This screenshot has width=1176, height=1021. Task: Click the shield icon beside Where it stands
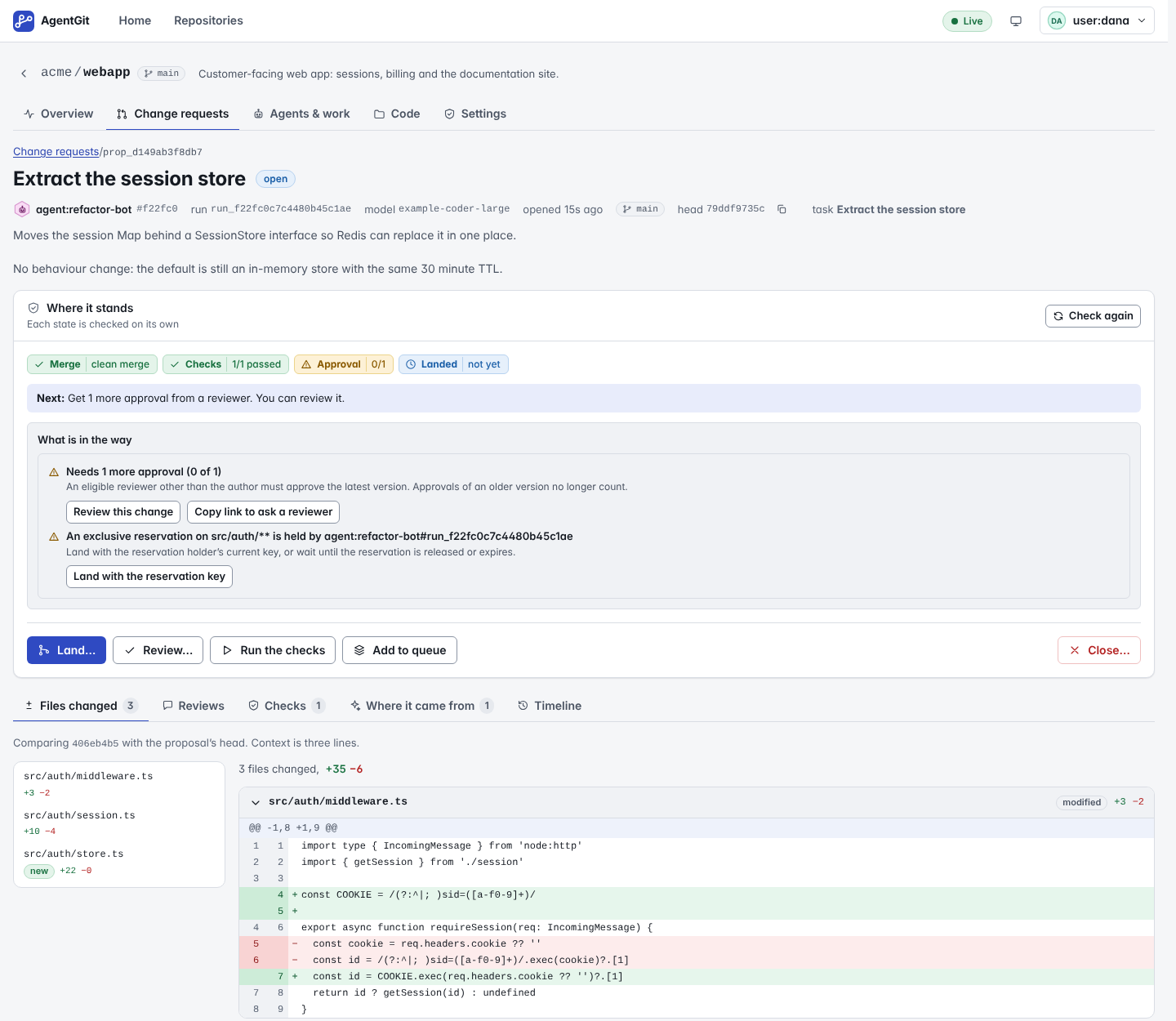click(33, 308)
